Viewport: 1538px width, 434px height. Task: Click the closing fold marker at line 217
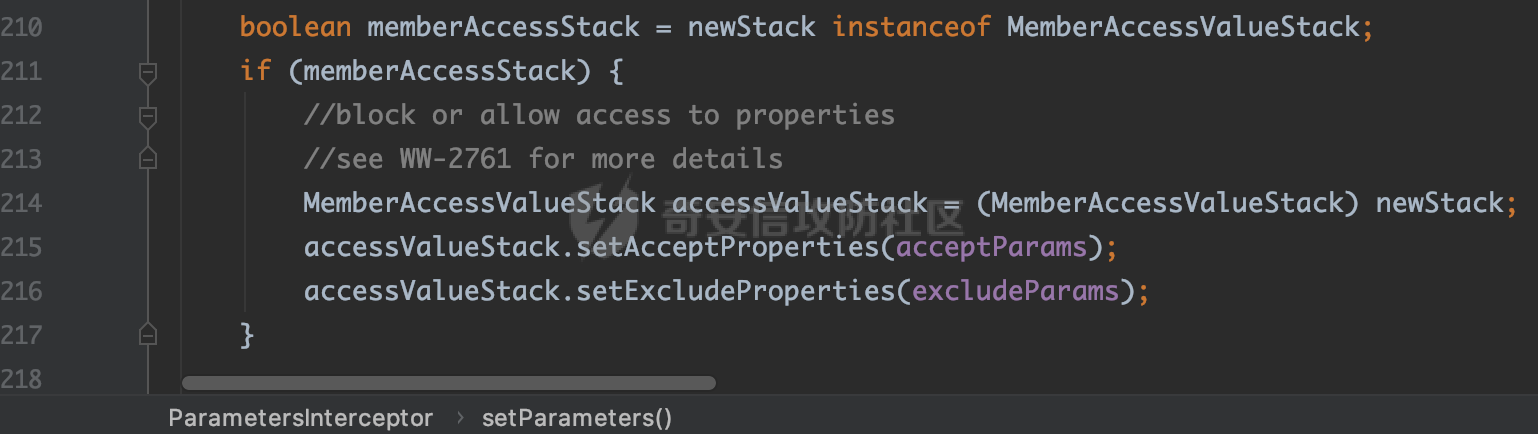148,334
